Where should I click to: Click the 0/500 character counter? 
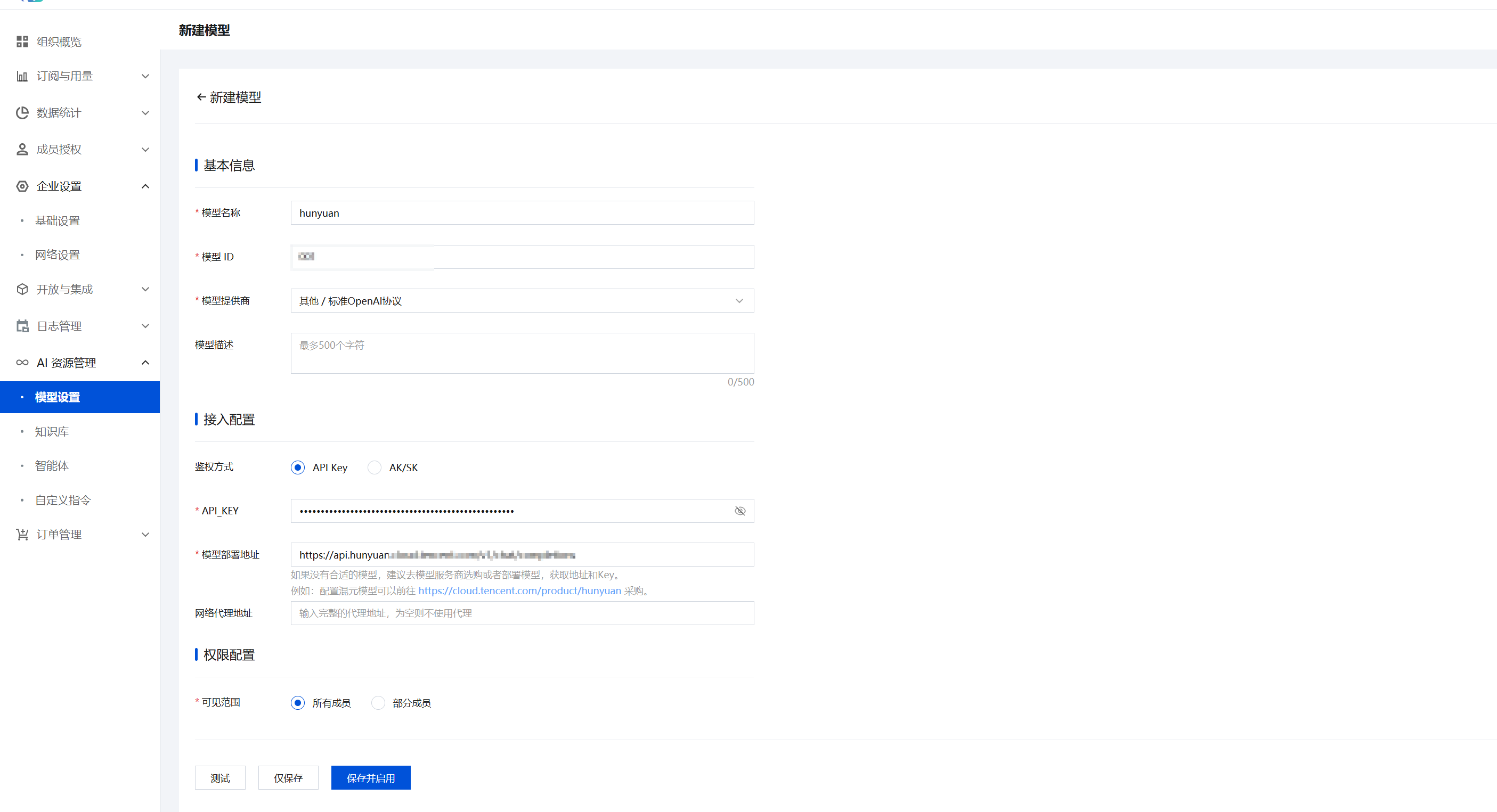(x=741, y=382)
